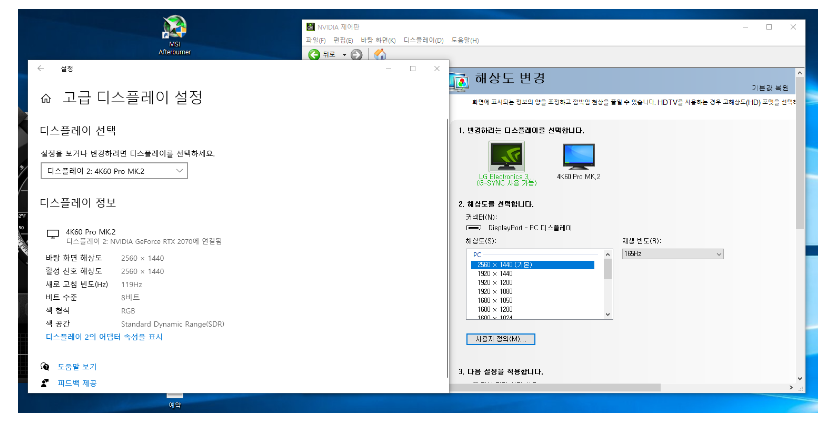Click resolution list scroll up arrow
The height and width of the screenshot is (422, 835).
(608, 254)
